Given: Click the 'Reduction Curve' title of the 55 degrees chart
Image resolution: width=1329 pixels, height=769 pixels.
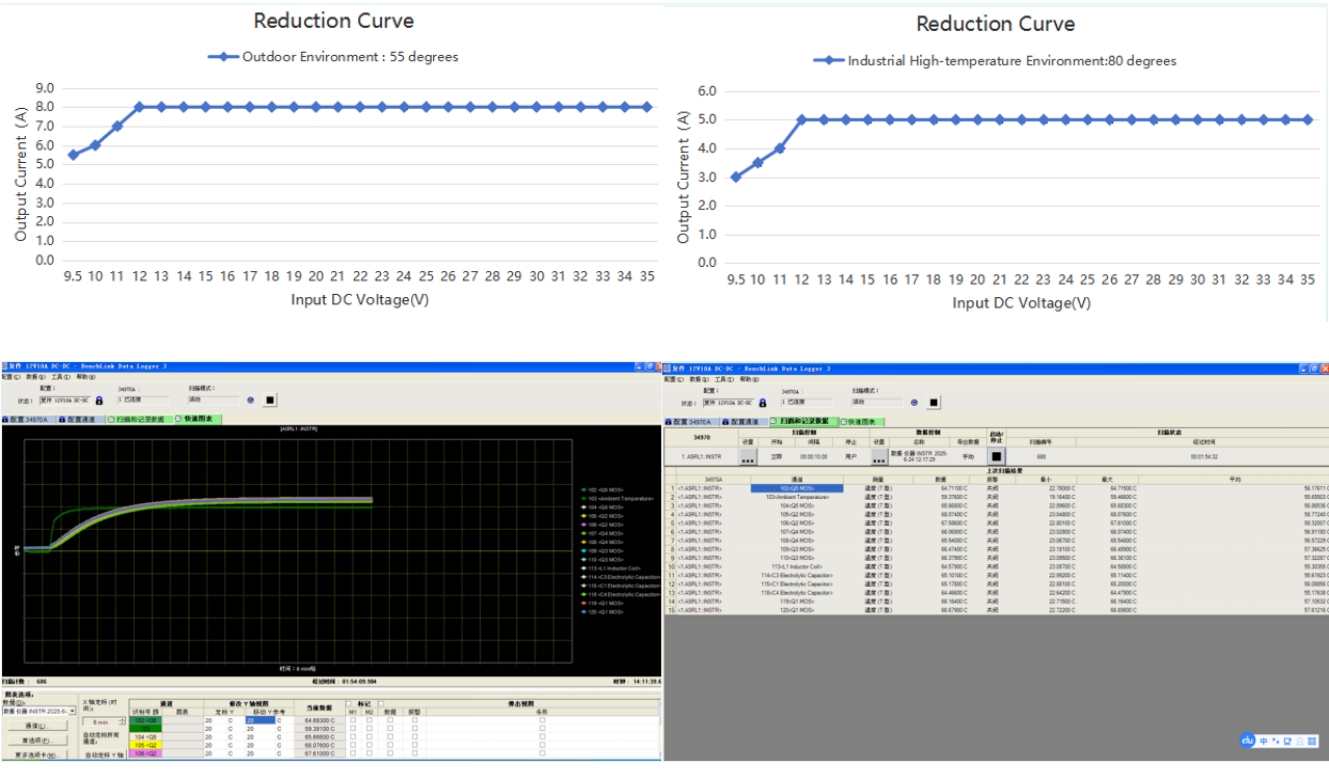Looking at the screenshot, I should click(333, 20).
